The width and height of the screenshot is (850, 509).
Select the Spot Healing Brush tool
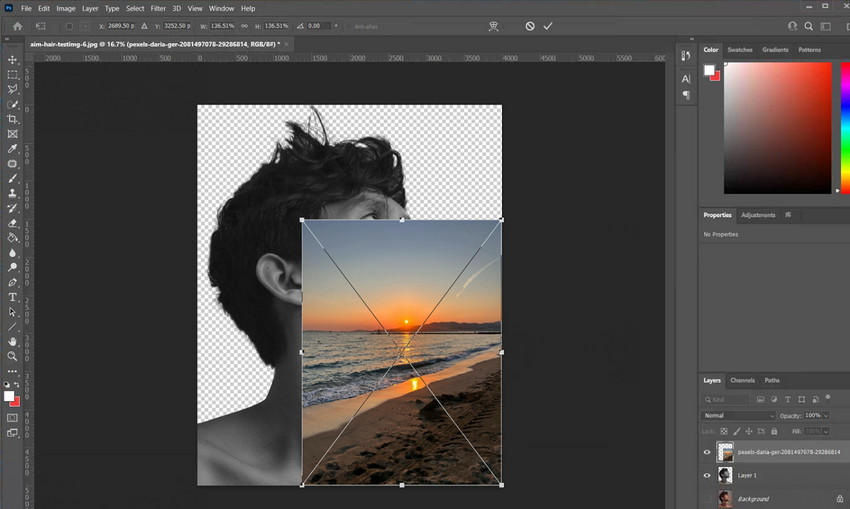pyautogui.click(x=12, y=164)
